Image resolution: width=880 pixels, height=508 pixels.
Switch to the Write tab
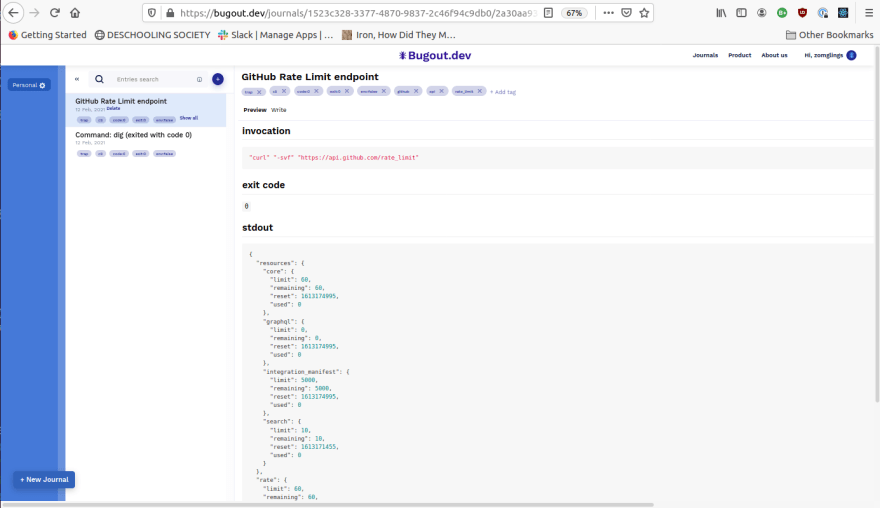[x=279, y=110]
